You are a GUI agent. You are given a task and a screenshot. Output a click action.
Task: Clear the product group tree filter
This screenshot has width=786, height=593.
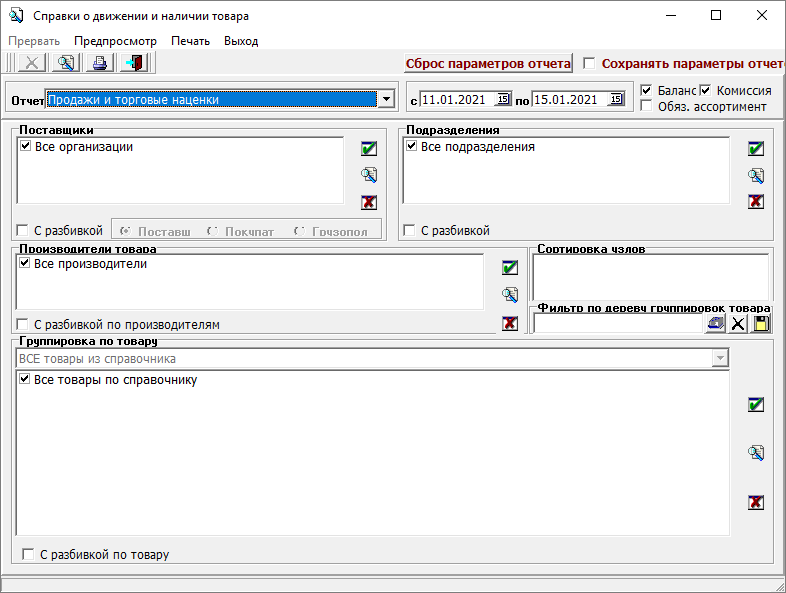point(738,323)
